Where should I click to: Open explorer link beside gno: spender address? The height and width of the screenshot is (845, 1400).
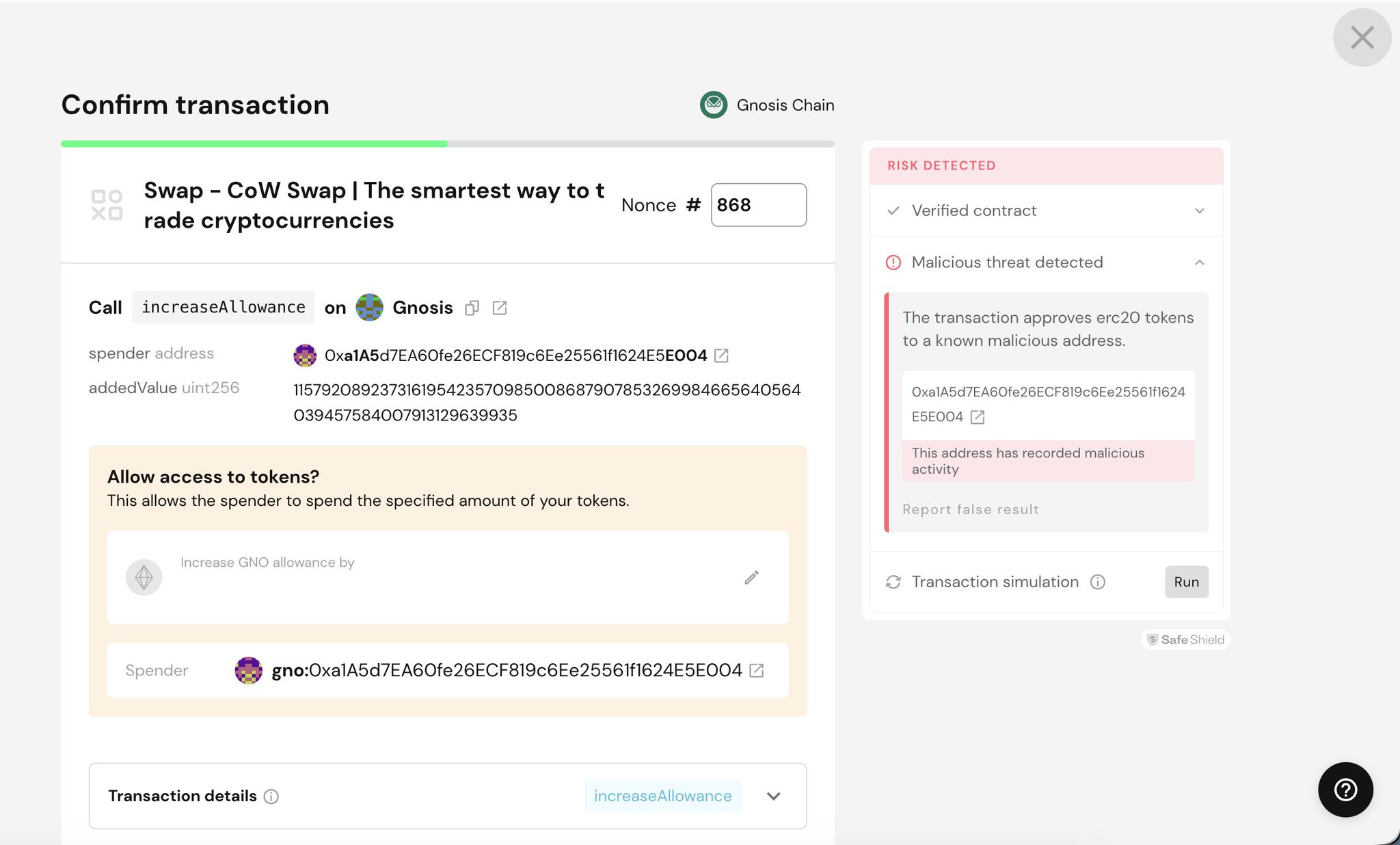coord(757,671)
